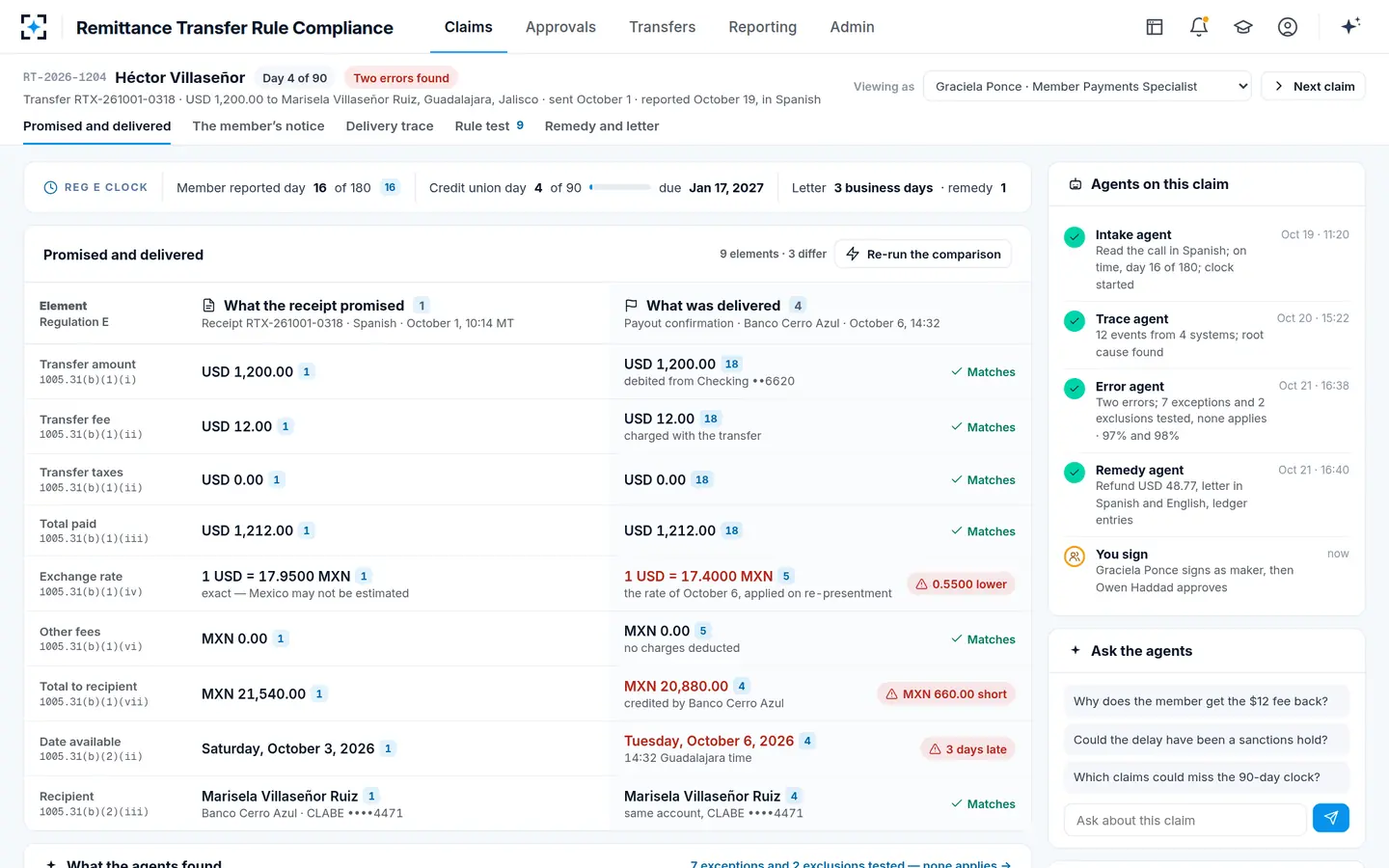Click the Reg E clock icon
The height and width of the screenshot is (868, 1389).
coord(50,187)
